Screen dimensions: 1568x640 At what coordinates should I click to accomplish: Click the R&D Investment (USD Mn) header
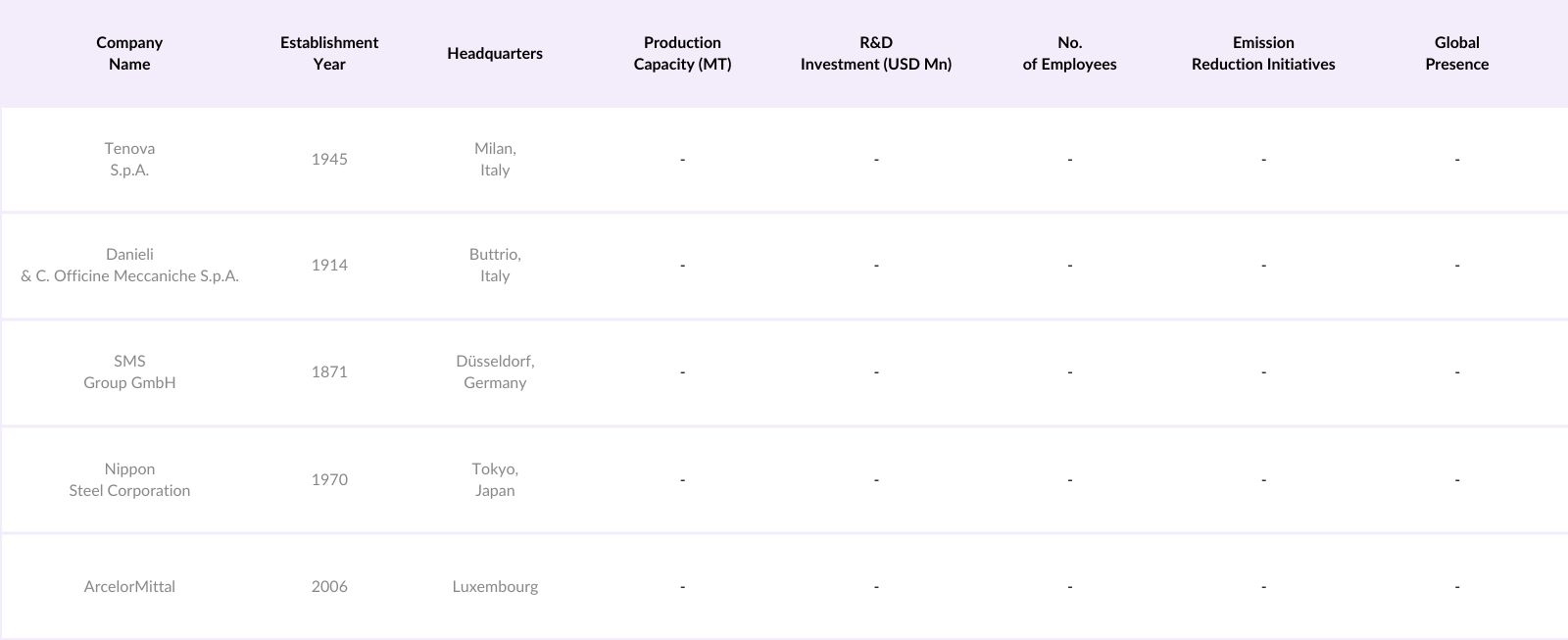pos(876,53)
